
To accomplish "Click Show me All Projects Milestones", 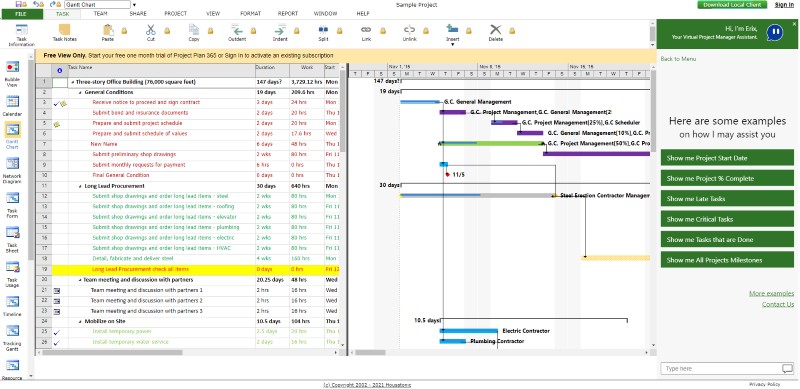I will [x=727, y=260].
